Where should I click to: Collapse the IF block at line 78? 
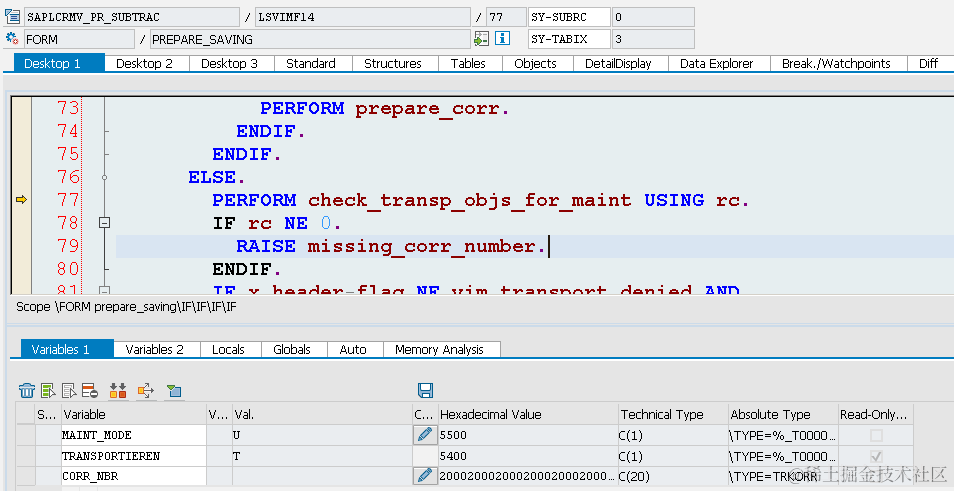click(104, 223)
